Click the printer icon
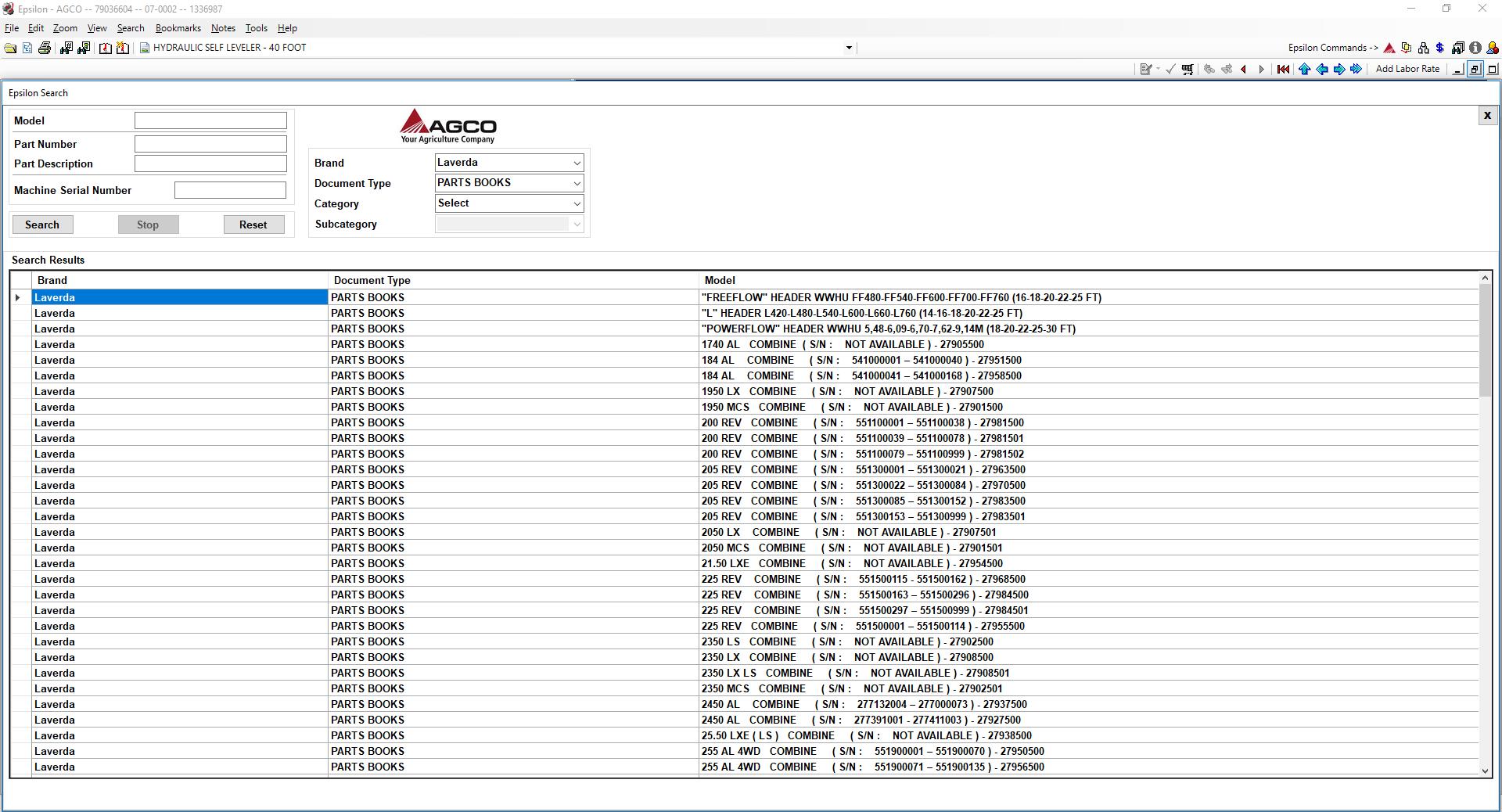Screen dimensions: 1502x812 click(x=45, y=48)
